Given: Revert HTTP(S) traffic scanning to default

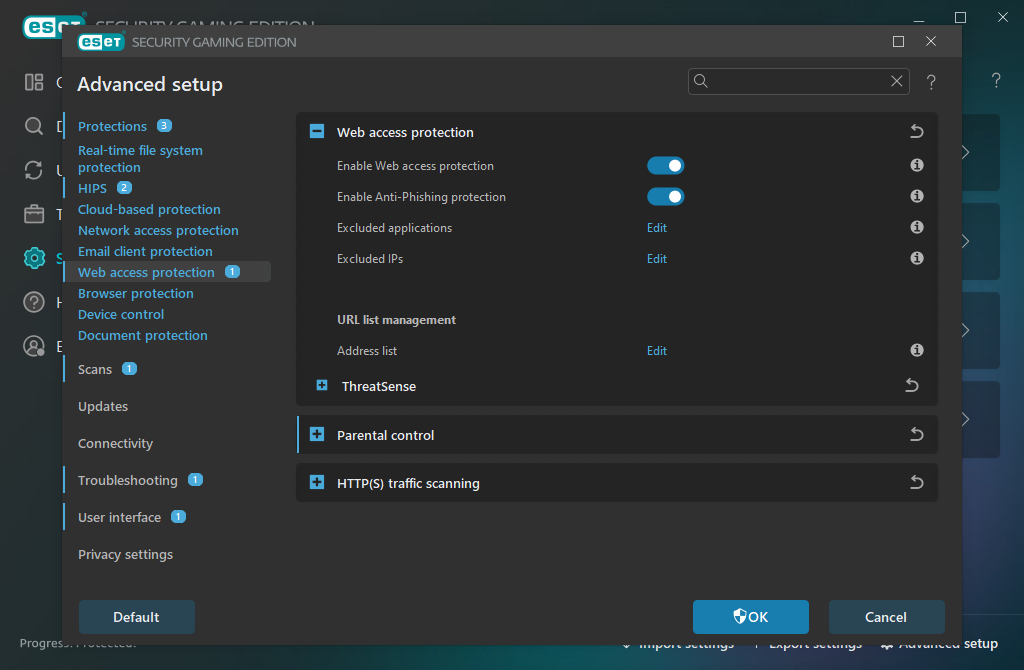Looking at the screenshot, I should coord(917,483).
